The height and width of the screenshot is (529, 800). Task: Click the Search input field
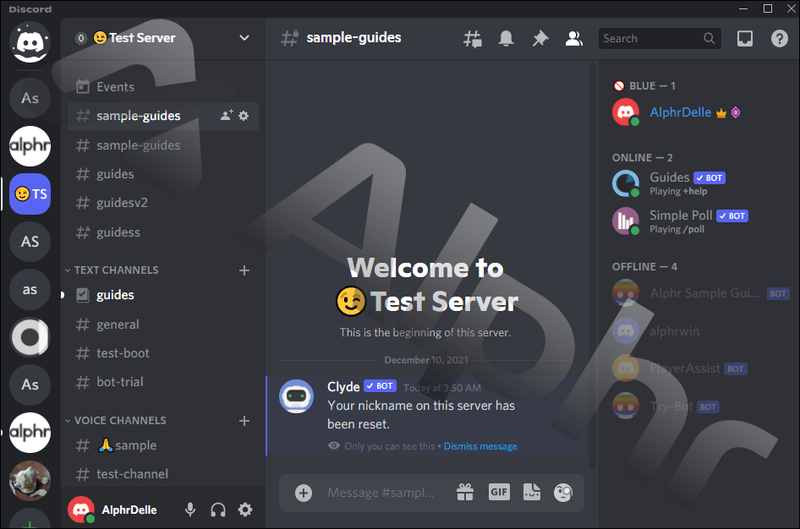pyautogui.click(x=659, y=39)
